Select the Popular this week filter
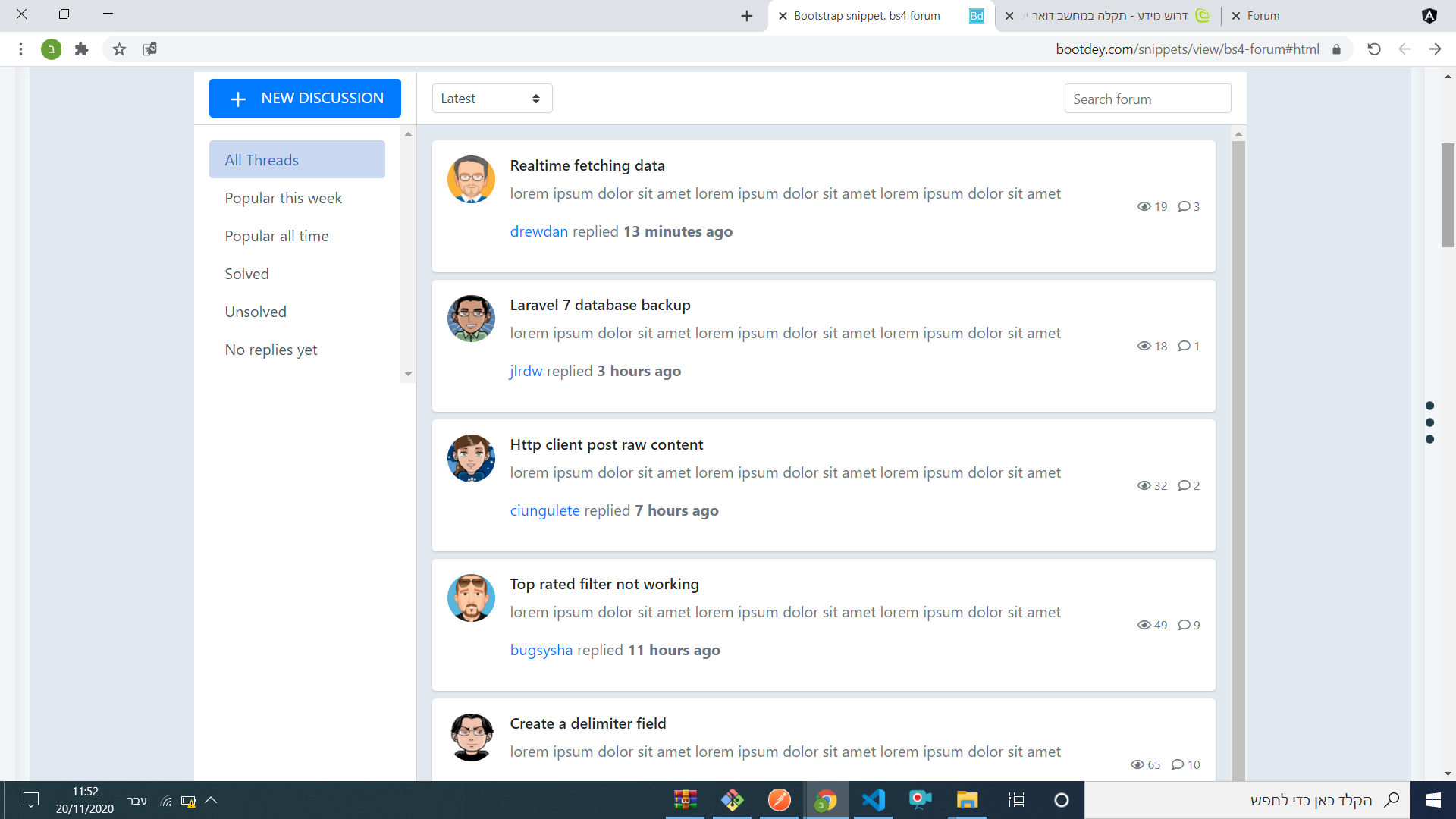 (283, 198)
